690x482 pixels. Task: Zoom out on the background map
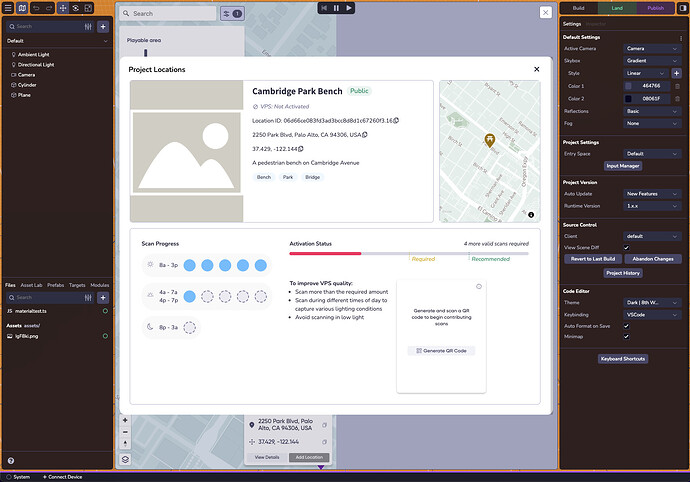click(125, 432)
